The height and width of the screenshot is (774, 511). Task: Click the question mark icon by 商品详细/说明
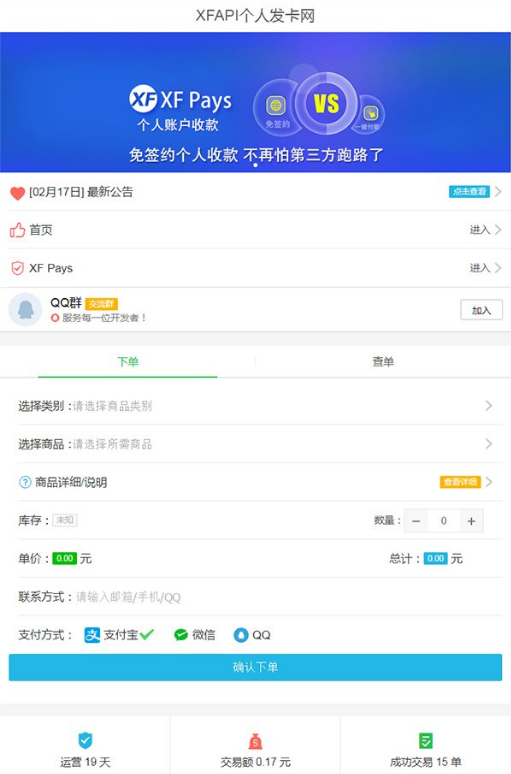pos(25,482)
